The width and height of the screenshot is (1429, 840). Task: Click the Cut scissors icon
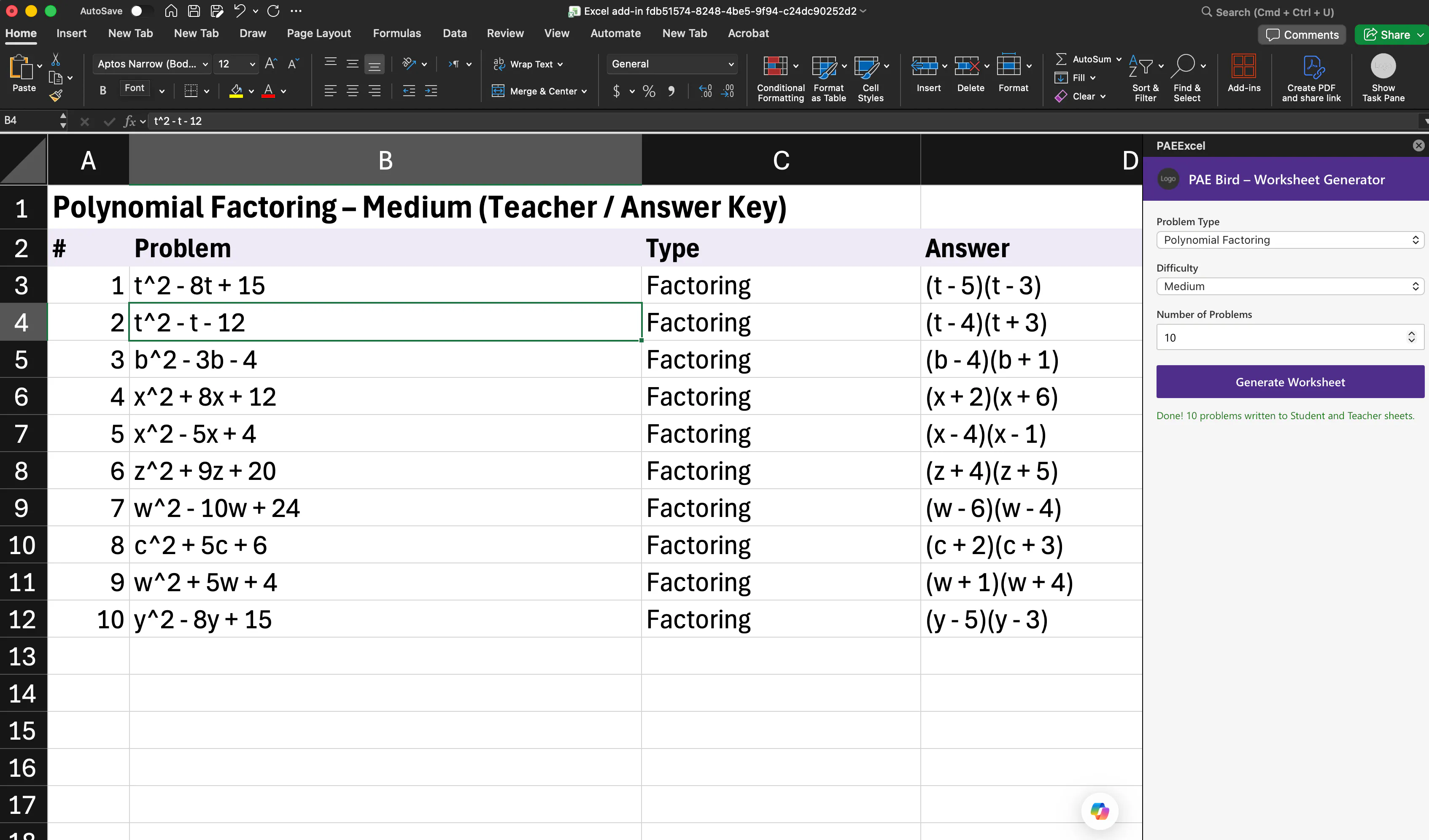pos(56,59)
